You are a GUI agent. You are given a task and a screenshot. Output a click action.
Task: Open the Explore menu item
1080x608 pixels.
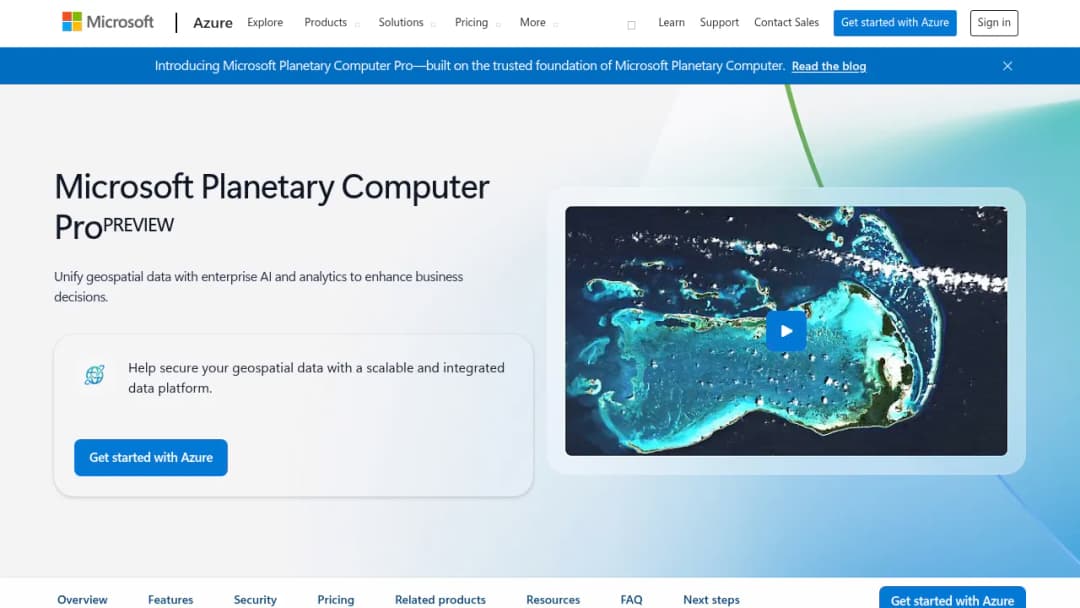(x=265, y=22)
